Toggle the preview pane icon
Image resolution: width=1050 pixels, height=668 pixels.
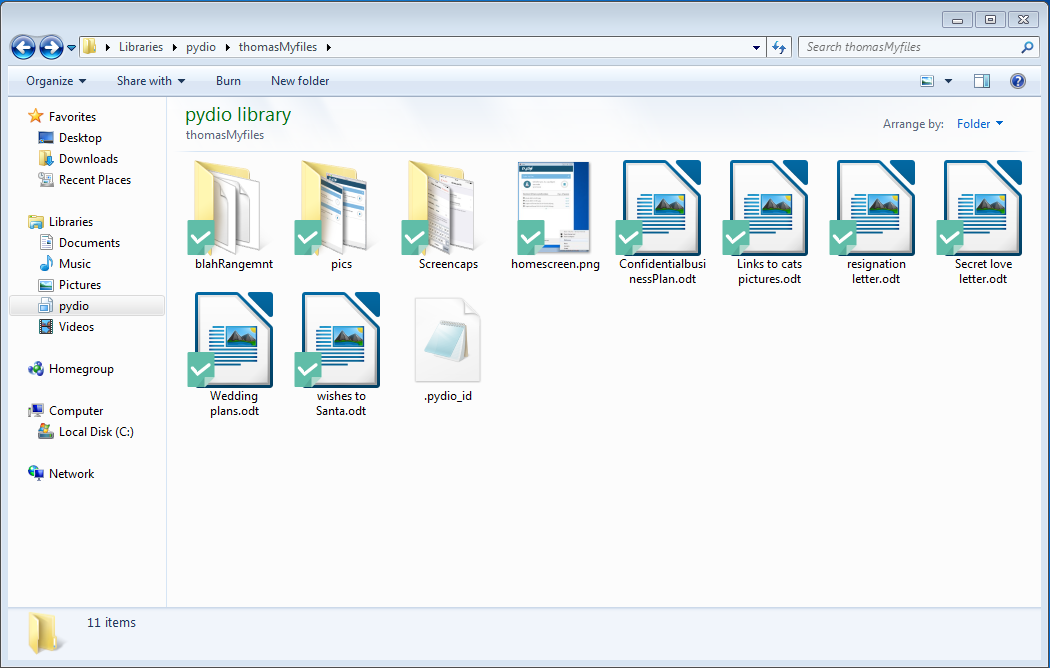982,81
